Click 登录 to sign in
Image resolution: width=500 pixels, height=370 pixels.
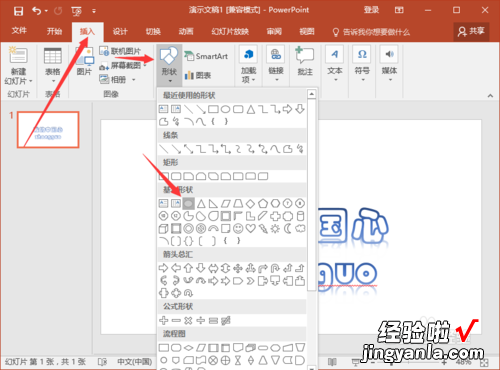pos(371,10)
